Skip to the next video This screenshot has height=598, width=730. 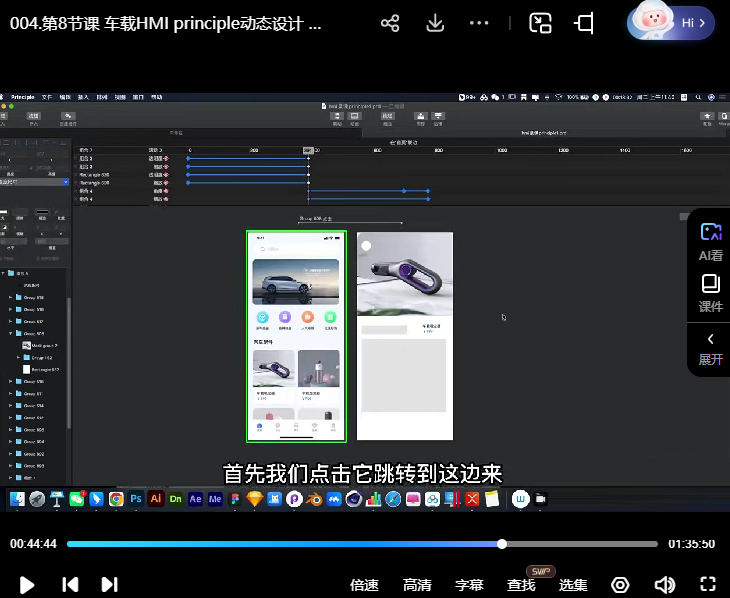click(110, 585)
